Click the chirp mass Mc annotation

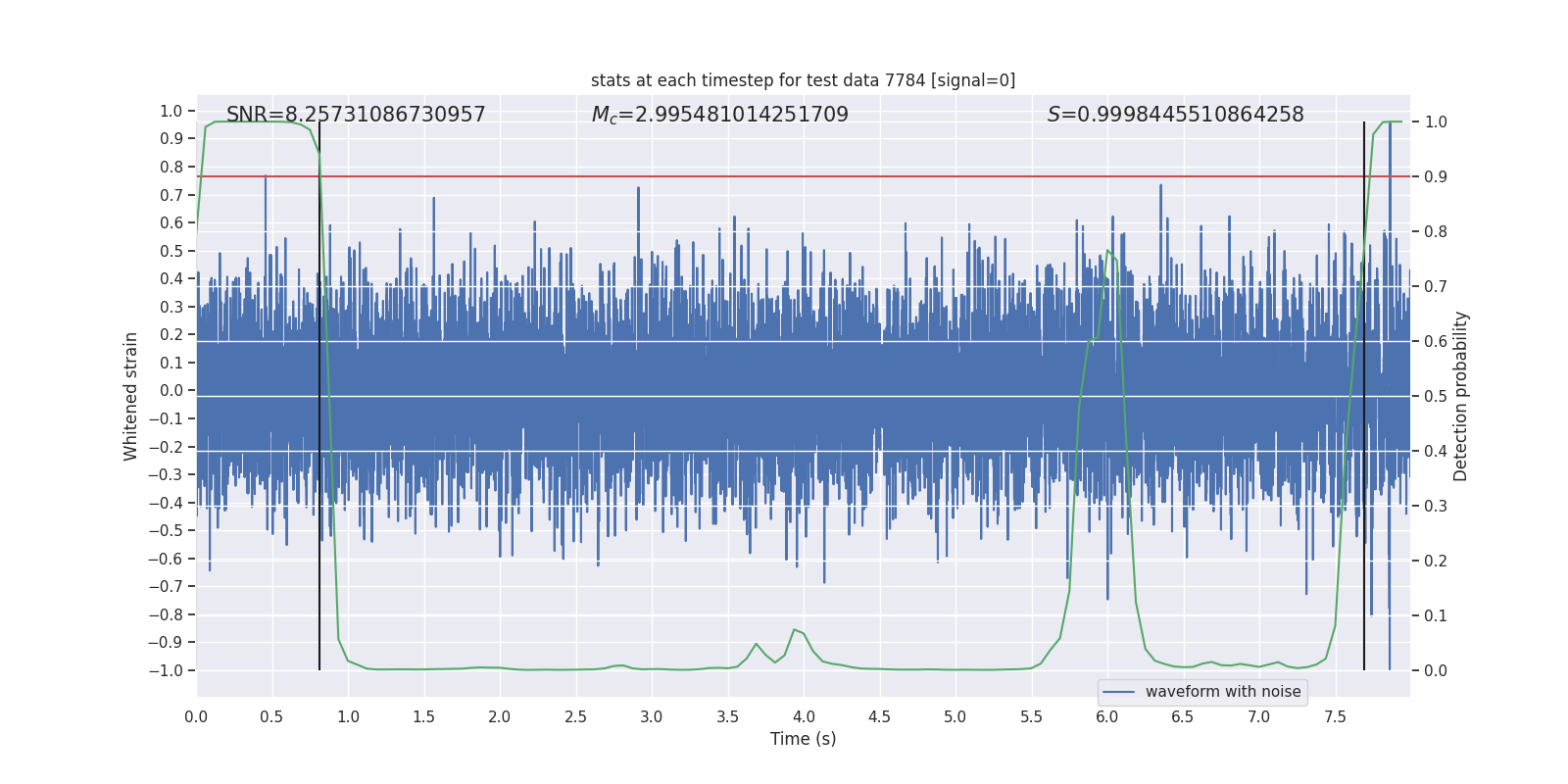tap(720, 115)
